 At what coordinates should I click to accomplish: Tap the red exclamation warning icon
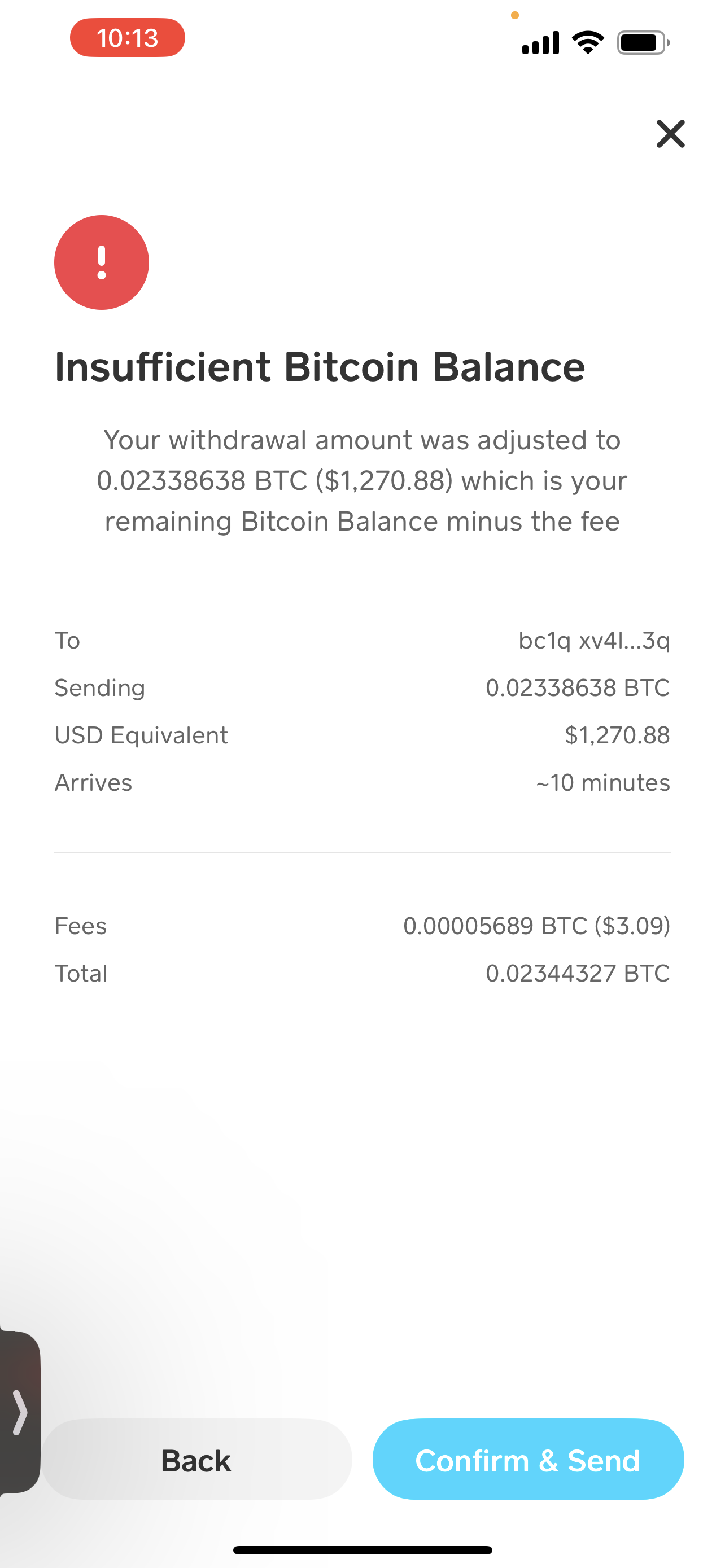point(102,262)
